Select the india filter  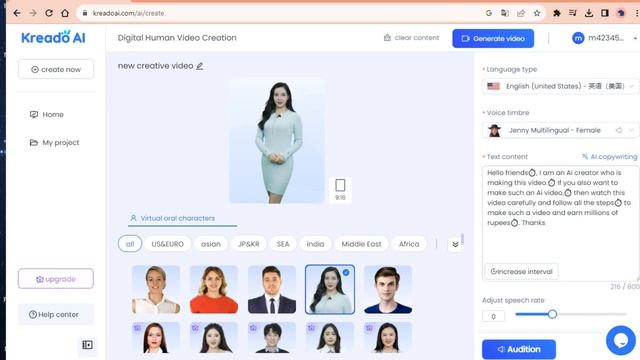(x=315, y=244)
